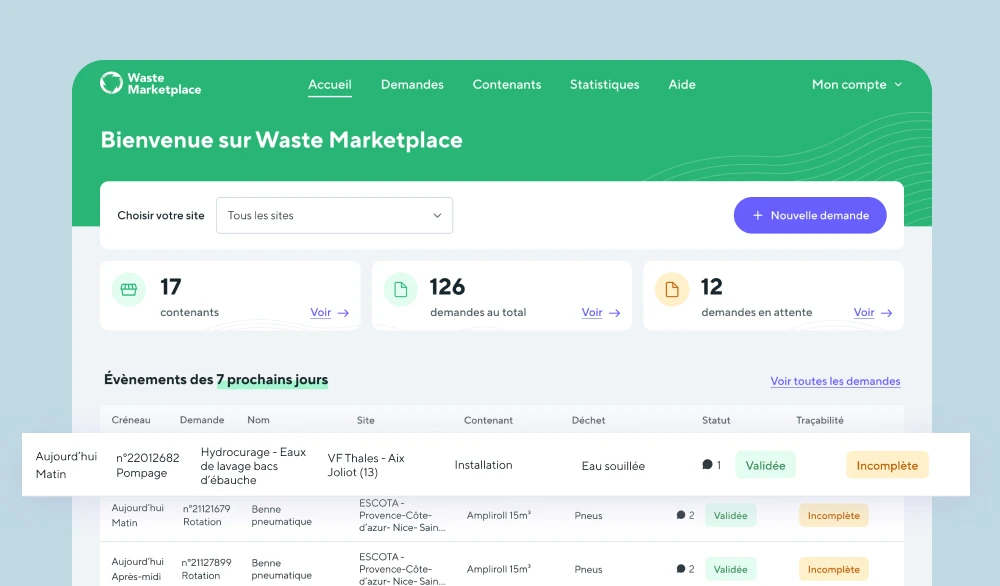Open the Aide menu item
Viewport: 1000px width, 586px height.
click(682, 84)
